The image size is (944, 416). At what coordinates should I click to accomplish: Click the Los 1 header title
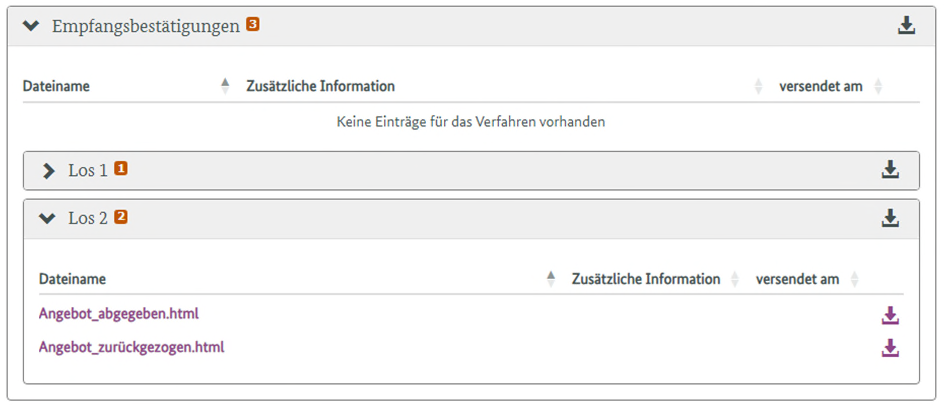[88, 171]
